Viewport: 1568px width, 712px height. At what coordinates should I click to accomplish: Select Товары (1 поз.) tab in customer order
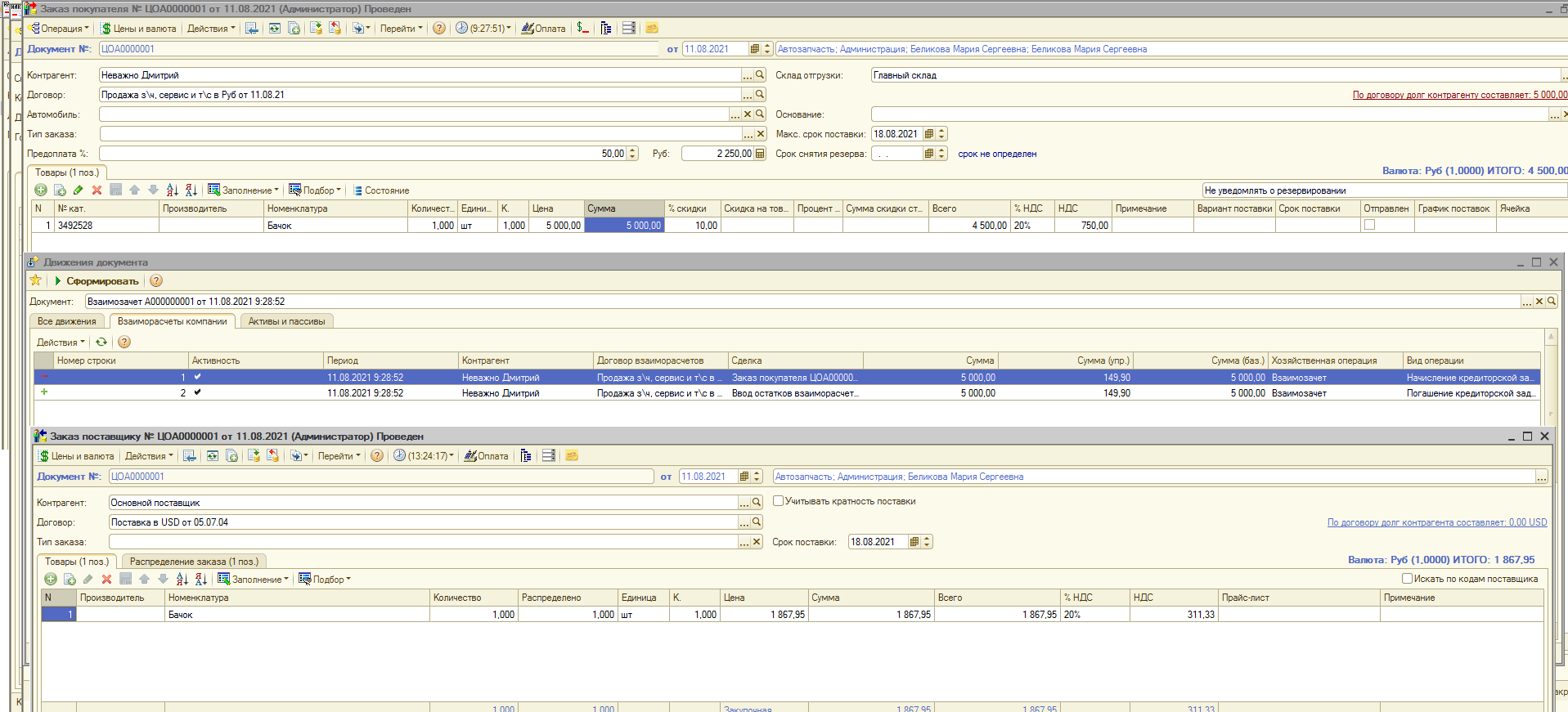click(67, 172)
